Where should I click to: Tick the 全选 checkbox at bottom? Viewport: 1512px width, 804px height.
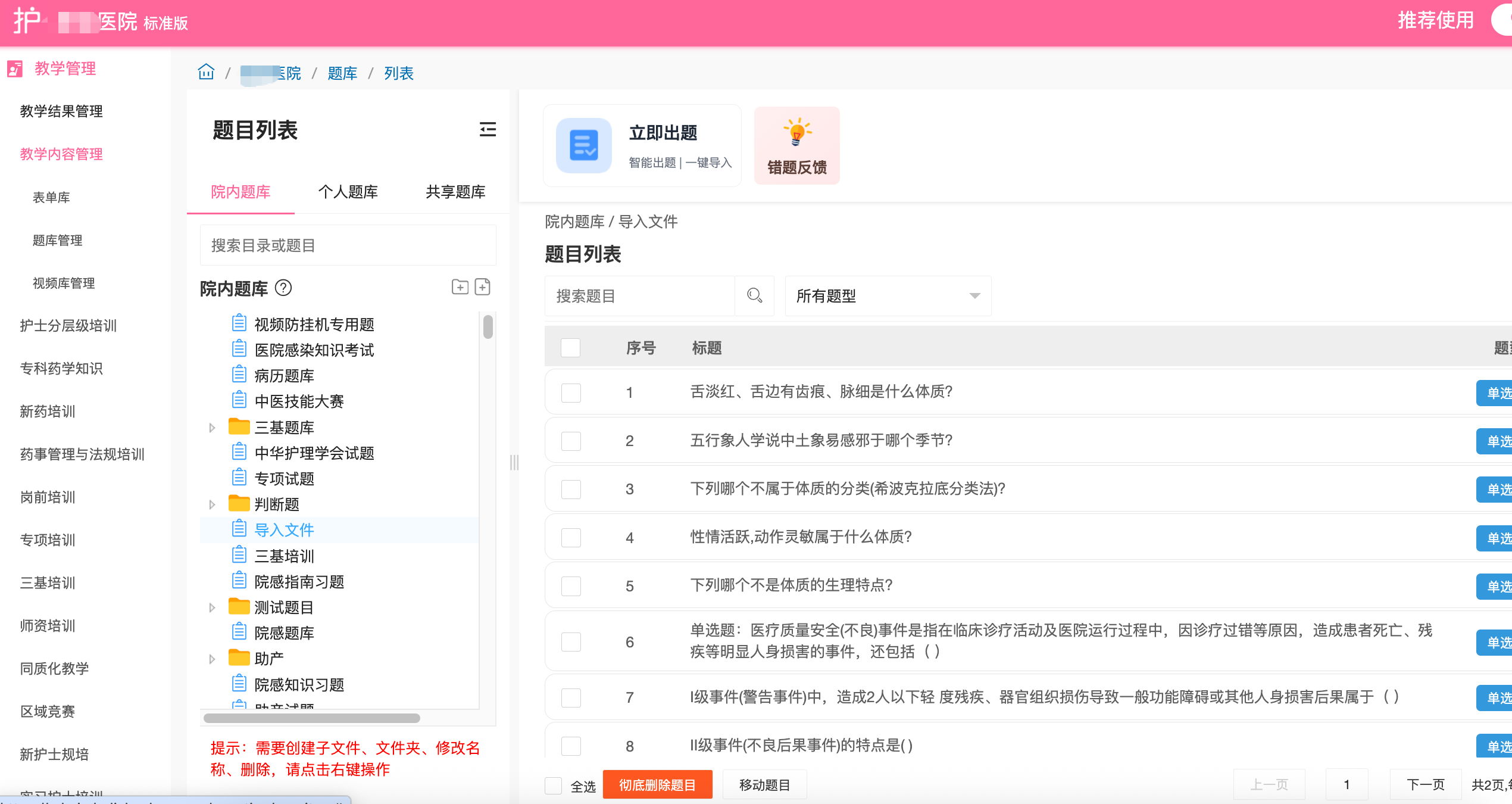pyautogui.click(x=553, y=786)
